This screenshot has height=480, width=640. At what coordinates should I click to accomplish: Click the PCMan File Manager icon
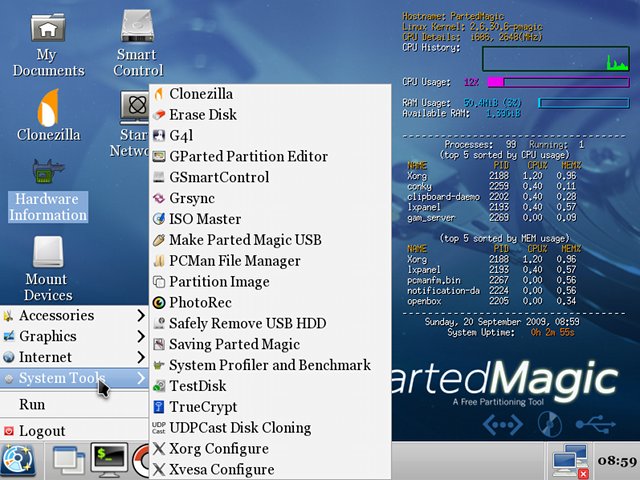pyautogui.click(x=159, y=260)
